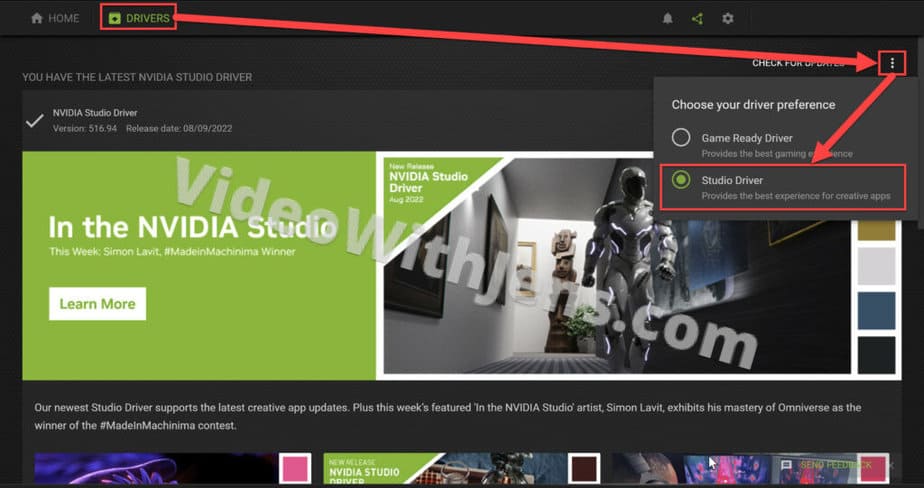Pick the gold color swatch

[876, 230]
